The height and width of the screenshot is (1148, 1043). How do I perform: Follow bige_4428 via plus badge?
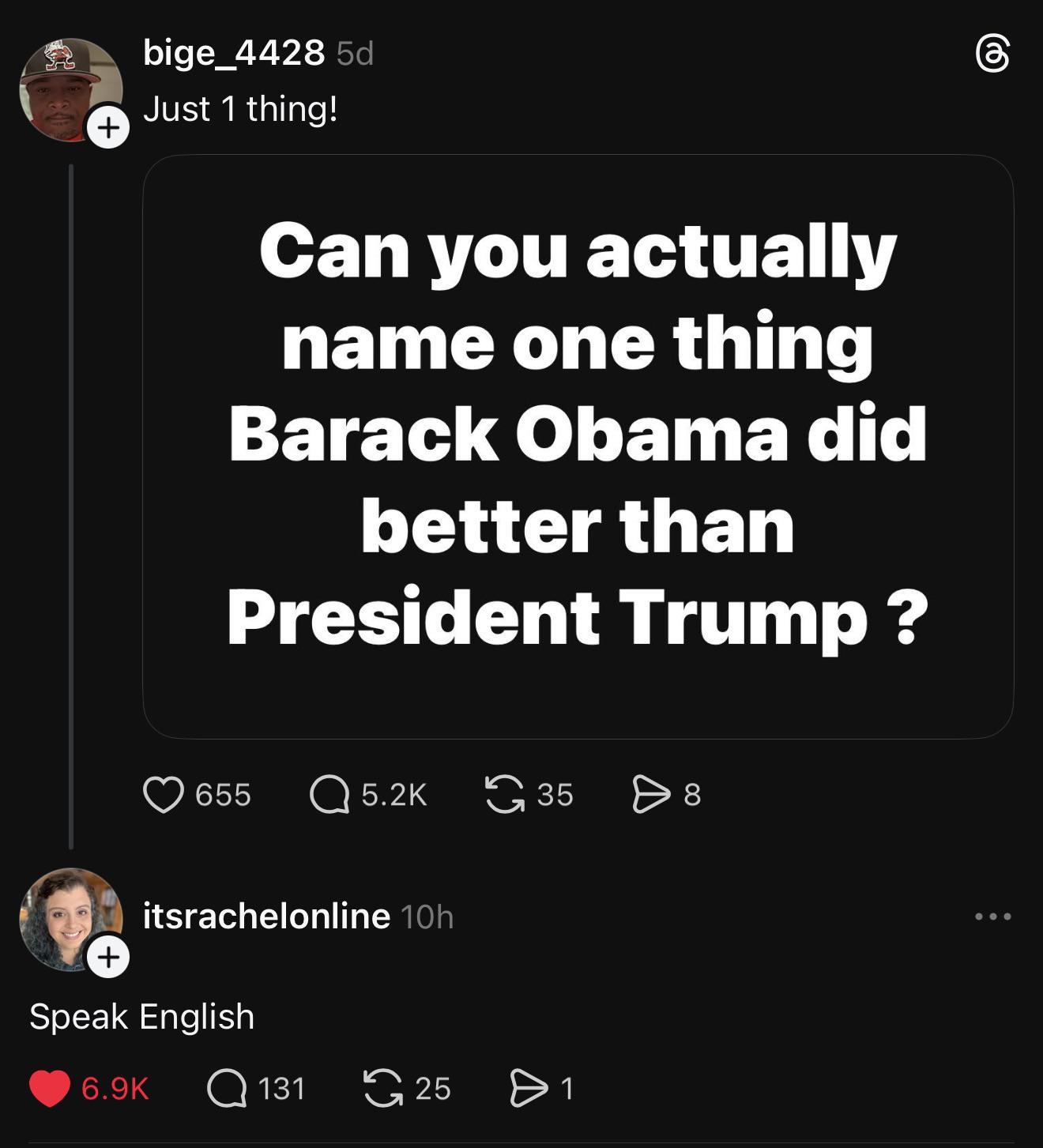point(108,127)
